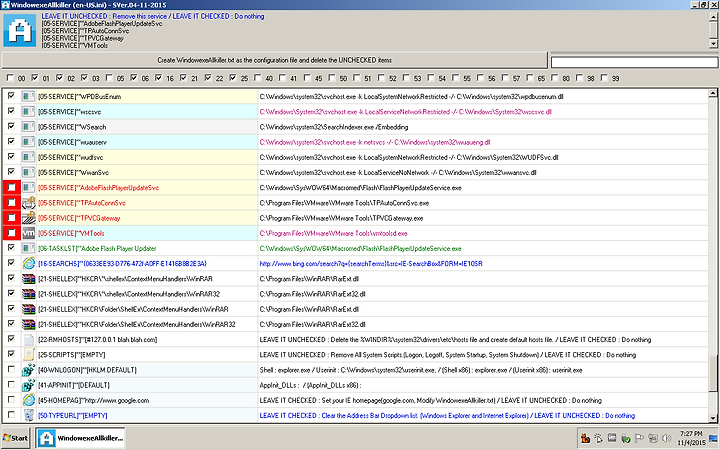Image resolution: width=720 pixels, height=450 pixels.
Task: Click the SearchIndexer.exe /Embedding path
Action: click(x=334, y=127)
